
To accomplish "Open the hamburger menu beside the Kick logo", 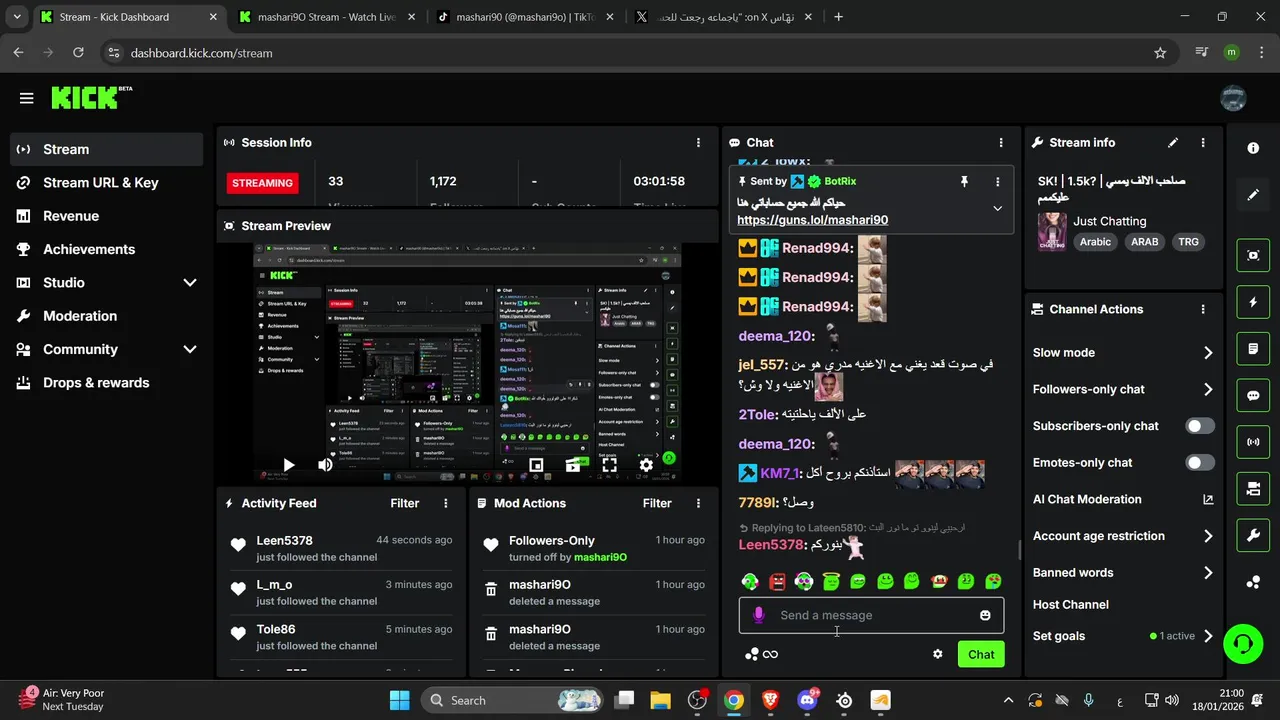I will (26, 98).
